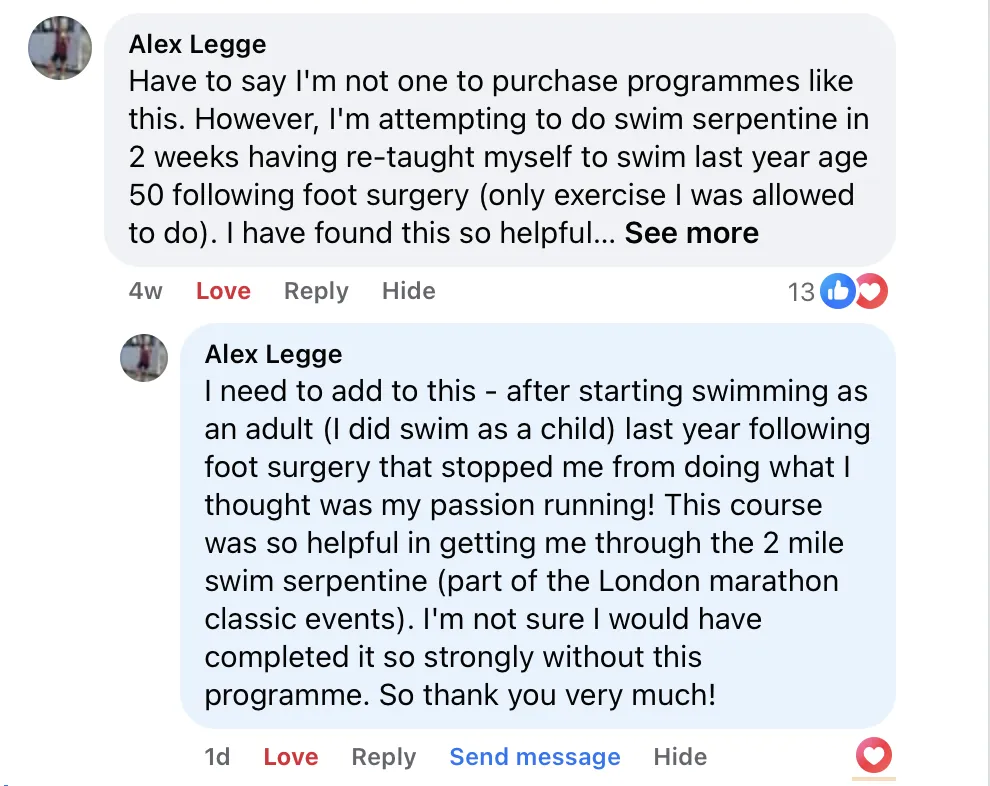Click the heart reaction icon beside the 13 count
Screen dimensions: 990x786
tap(871, 292)
